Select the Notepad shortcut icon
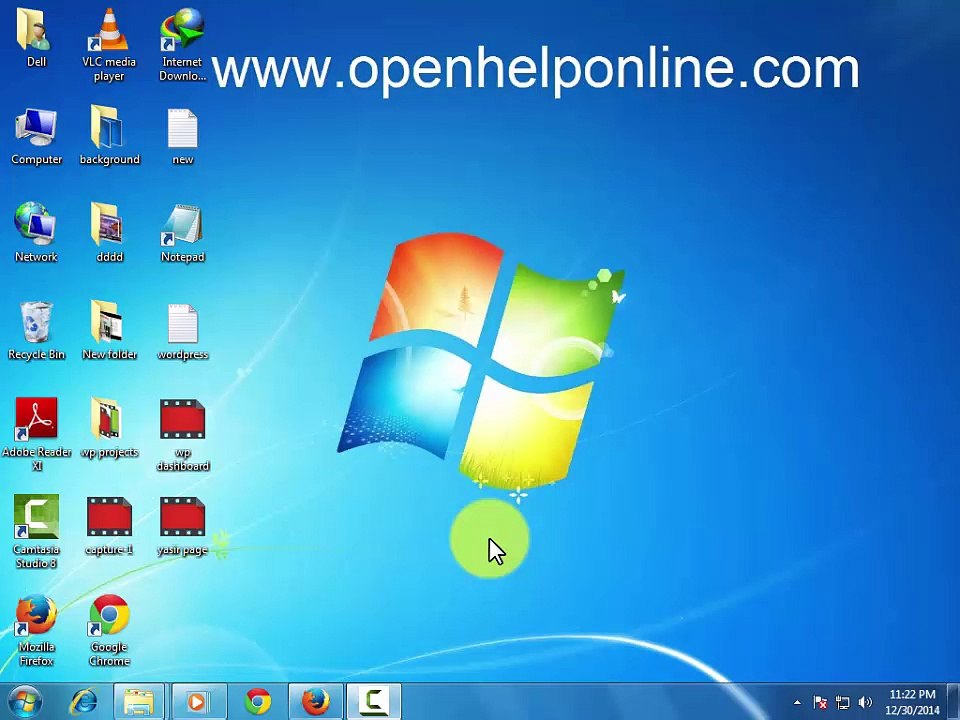The height and width of the screenshot is (720, 960). coord(182,233)
